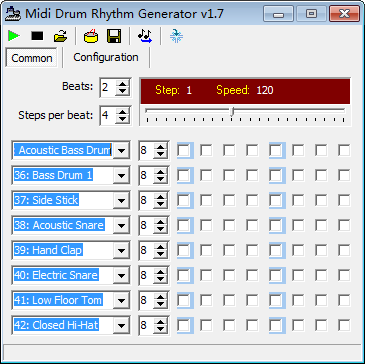Increase the Beats value with up arrow
The width and height of the screenshot is (365, 364).
[123, 84]
